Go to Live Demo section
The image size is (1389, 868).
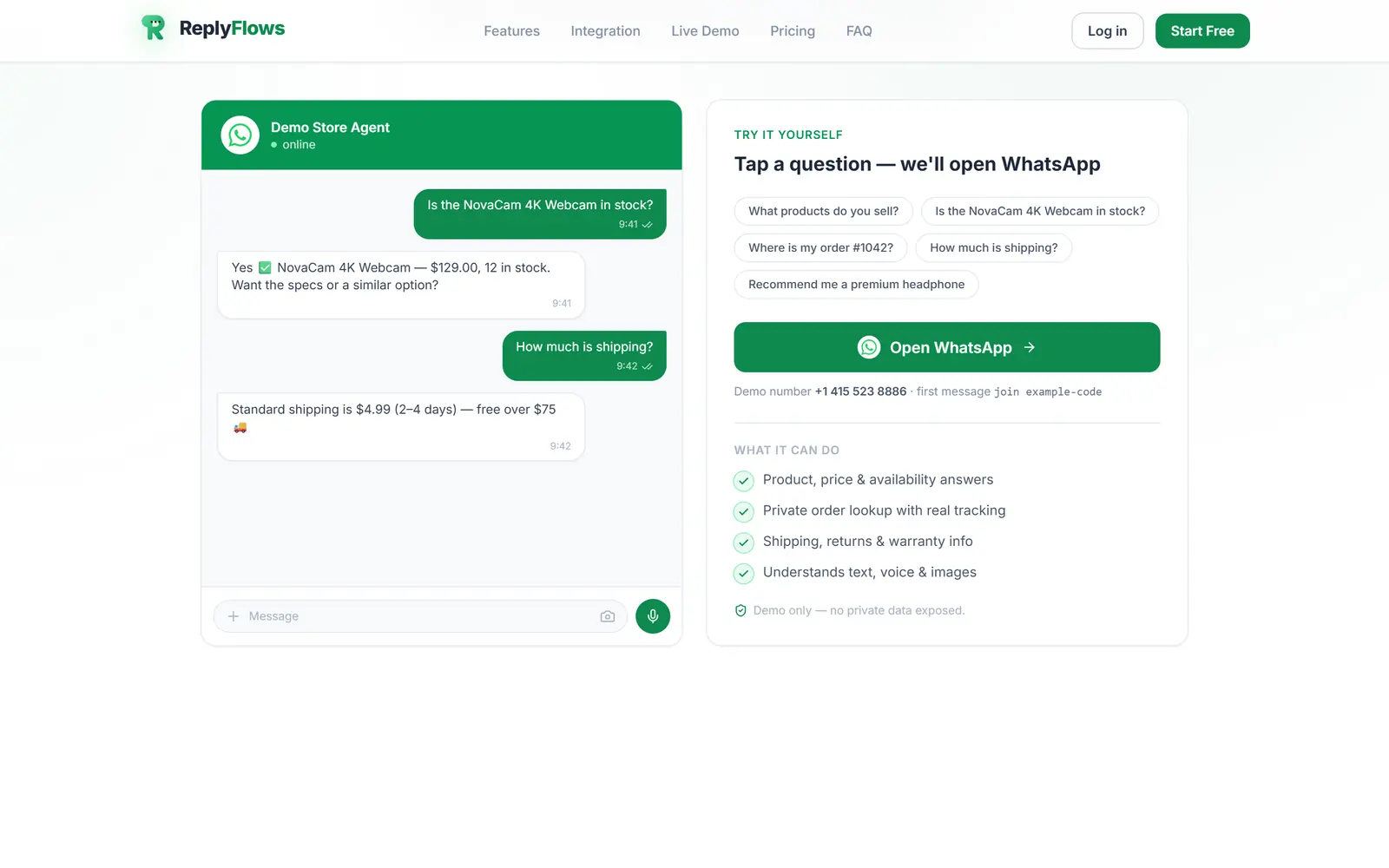705,31
